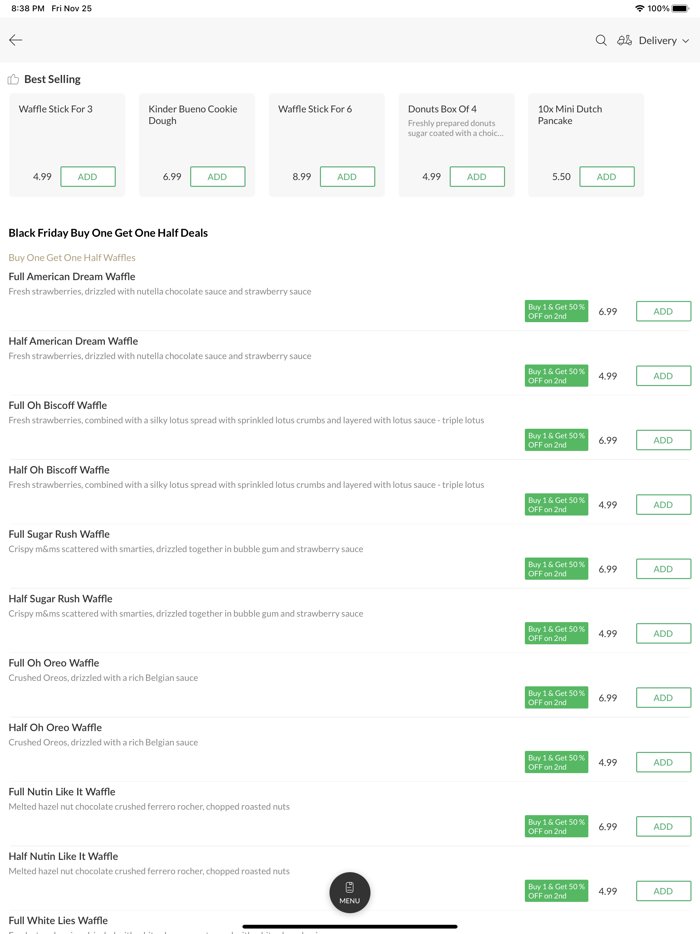This screenshot has width=700, height=934.
Task: Open Full Oh Oreo Waffle item
Action: (54, 663)
